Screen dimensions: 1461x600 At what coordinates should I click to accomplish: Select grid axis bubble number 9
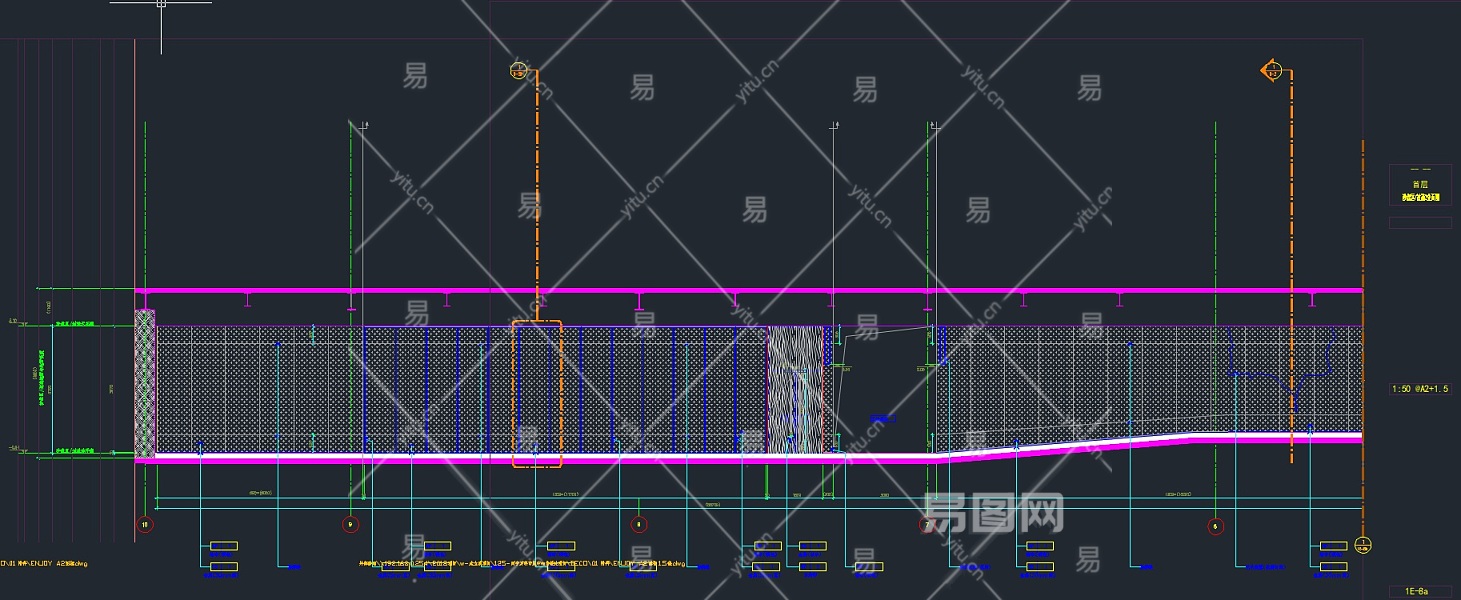pos(350,524)
